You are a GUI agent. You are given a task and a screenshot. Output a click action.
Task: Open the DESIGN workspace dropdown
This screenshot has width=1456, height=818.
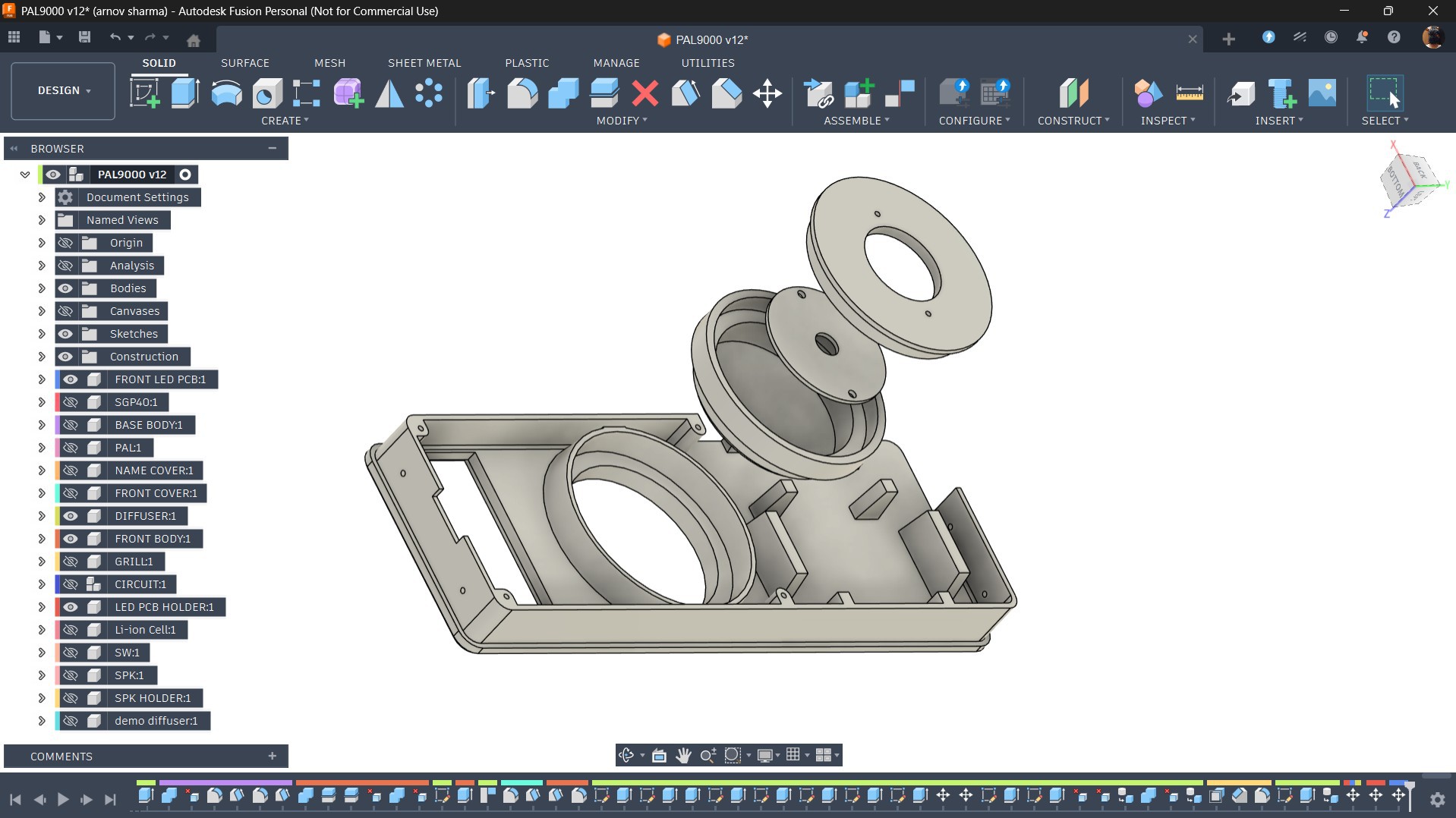(x=63, y=90)
